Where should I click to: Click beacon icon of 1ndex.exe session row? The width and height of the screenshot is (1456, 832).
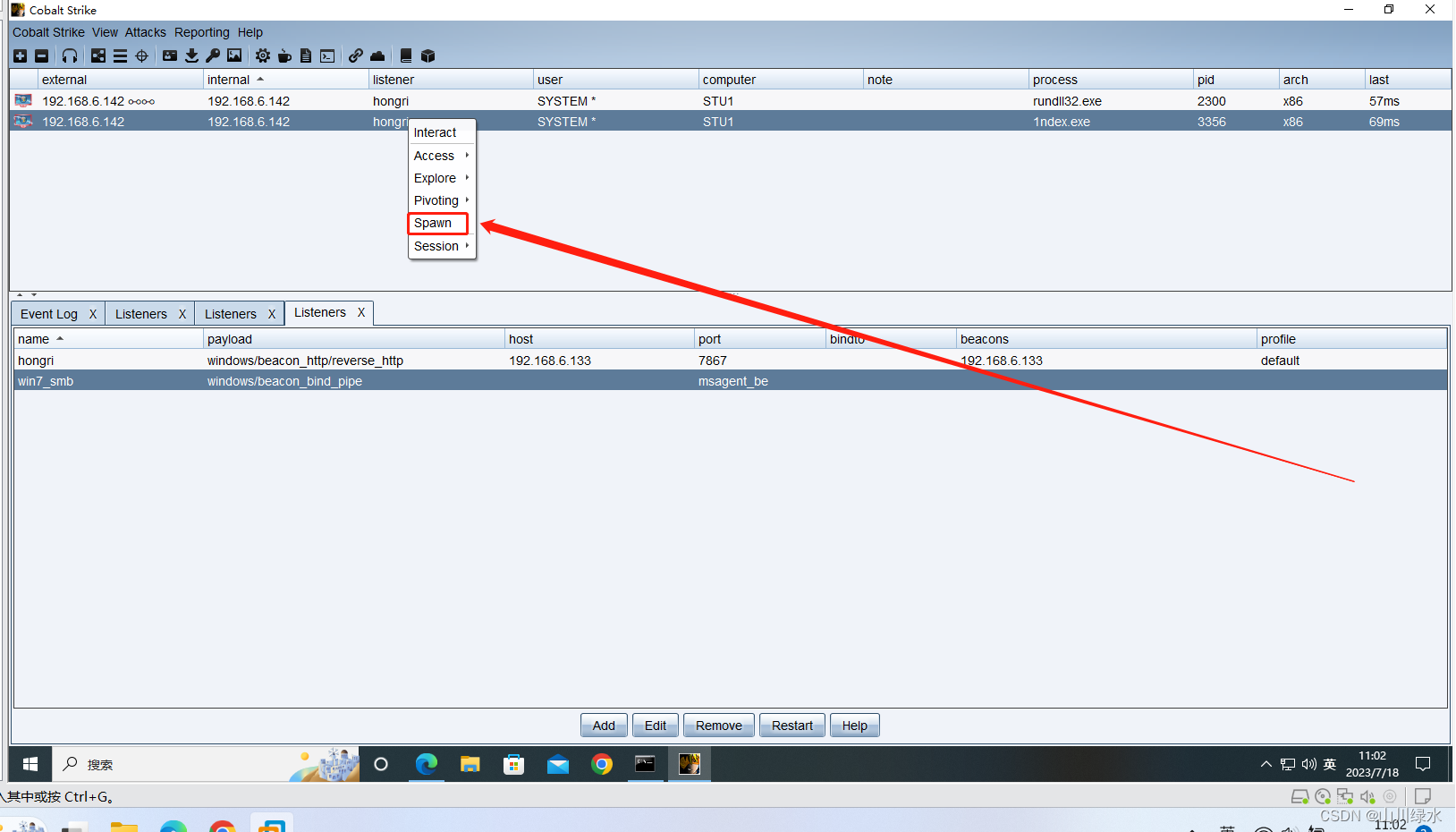click(23, 121)
